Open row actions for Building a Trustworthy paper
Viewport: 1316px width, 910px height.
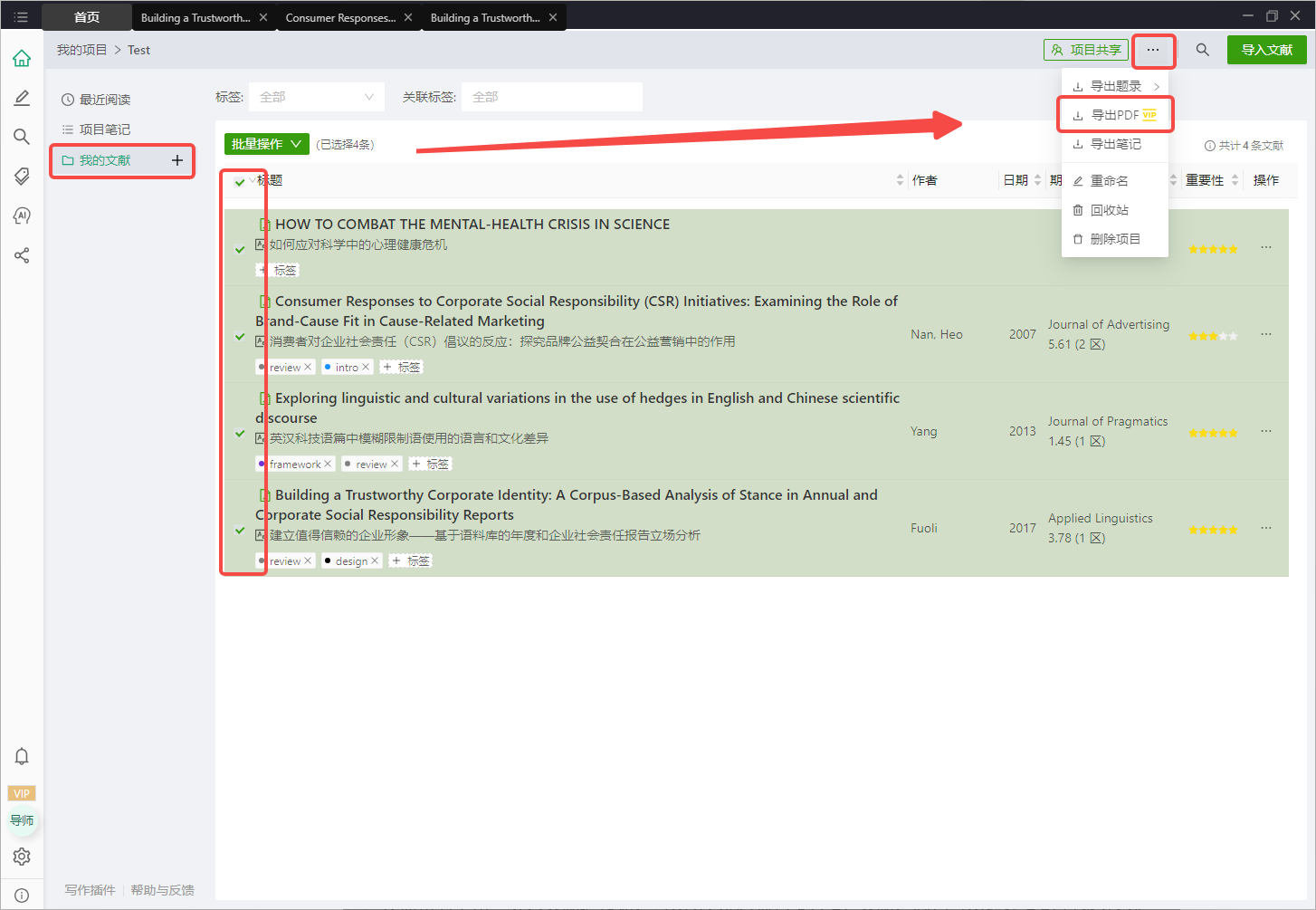1266,528
